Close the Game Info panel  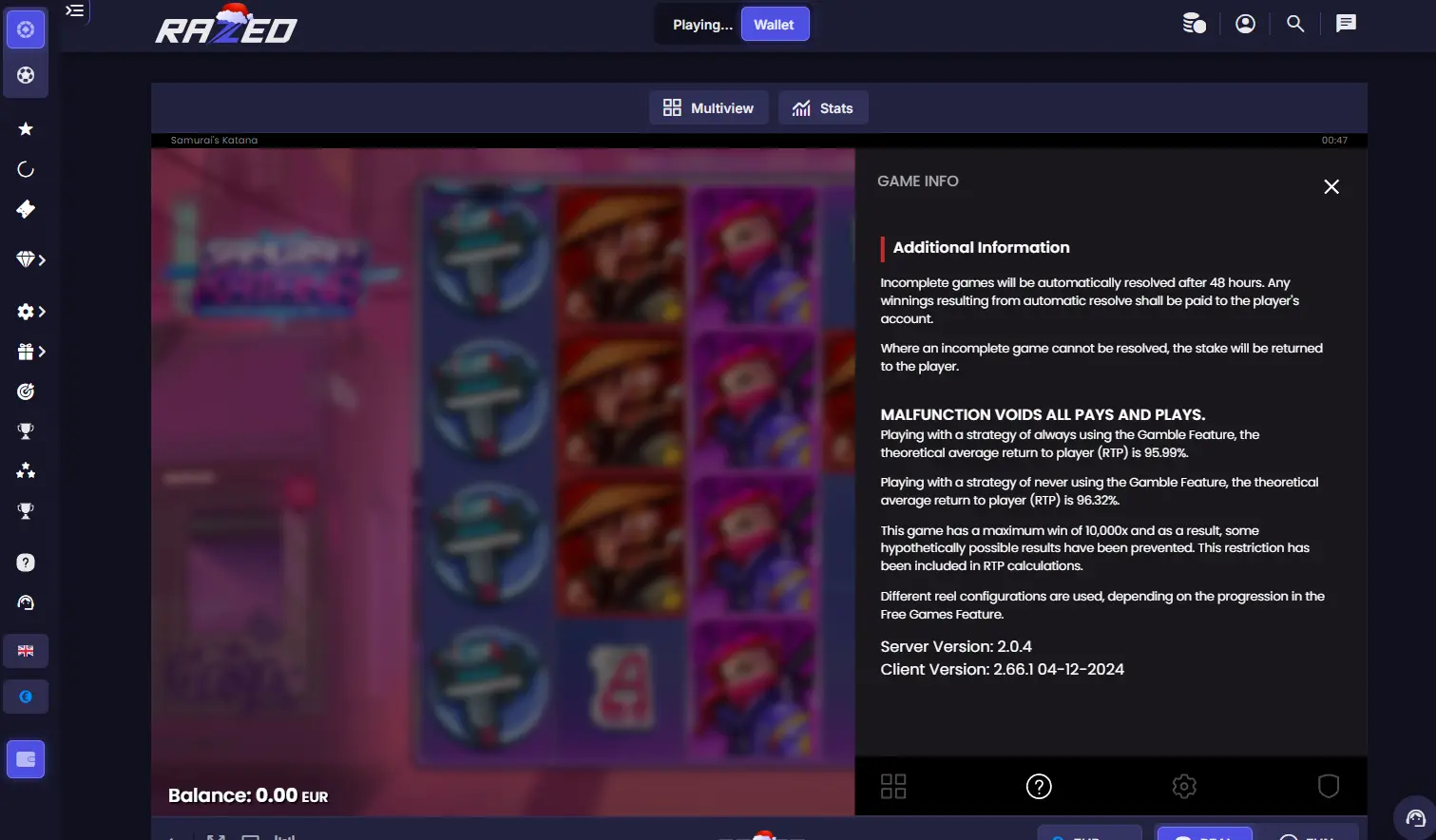(1331, 187)
